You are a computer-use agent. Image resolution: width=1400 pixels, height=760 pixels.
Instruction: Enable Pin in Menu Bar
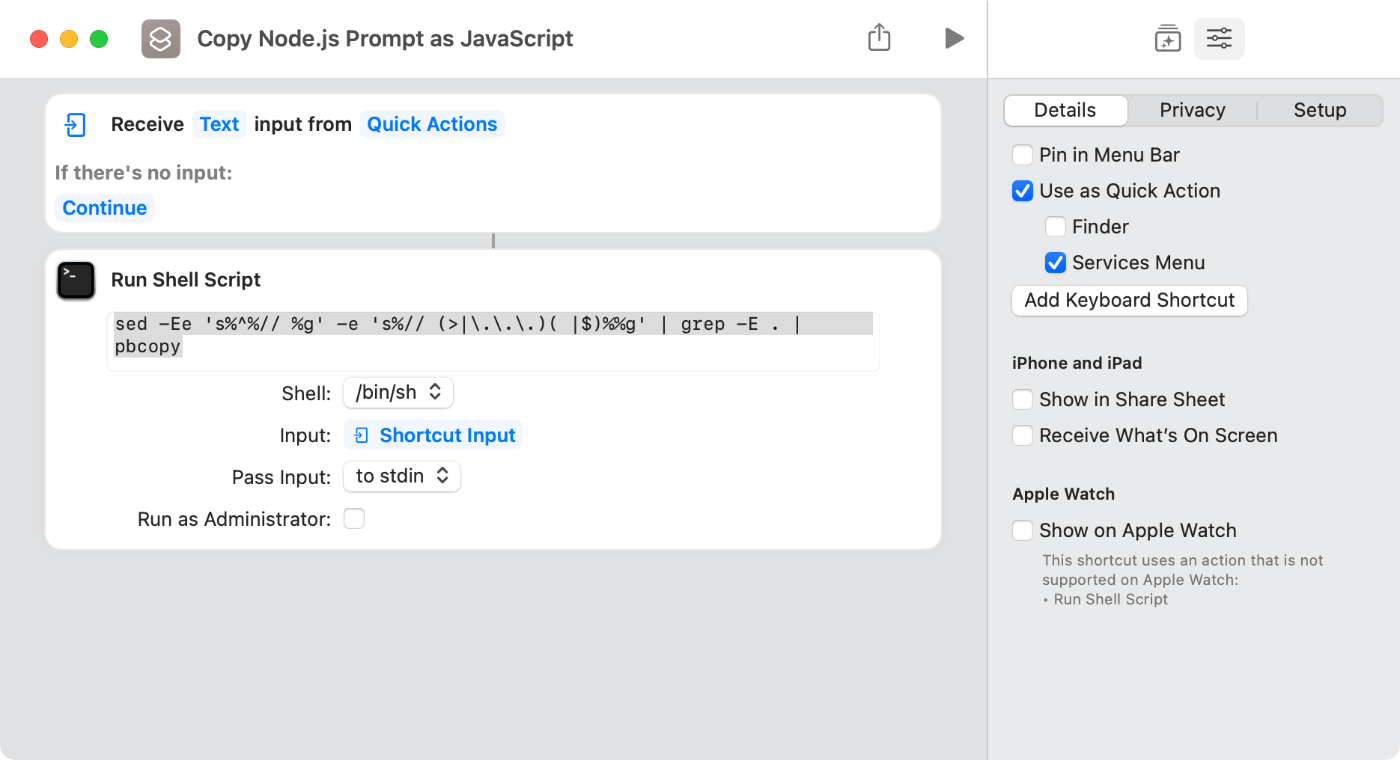click(1022, 155)
